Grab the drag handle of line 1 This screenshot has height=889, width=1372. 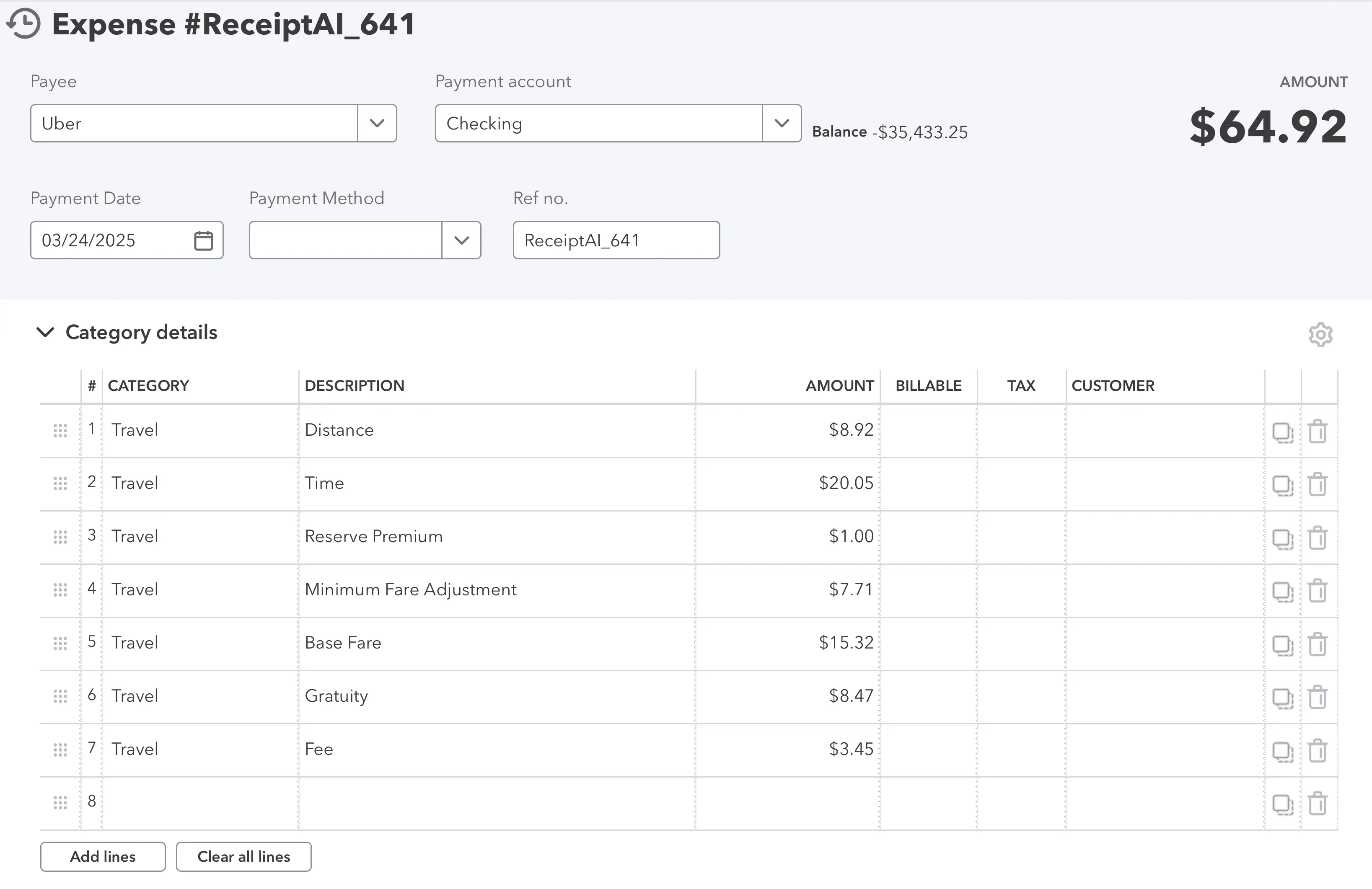tap(60, 430)
